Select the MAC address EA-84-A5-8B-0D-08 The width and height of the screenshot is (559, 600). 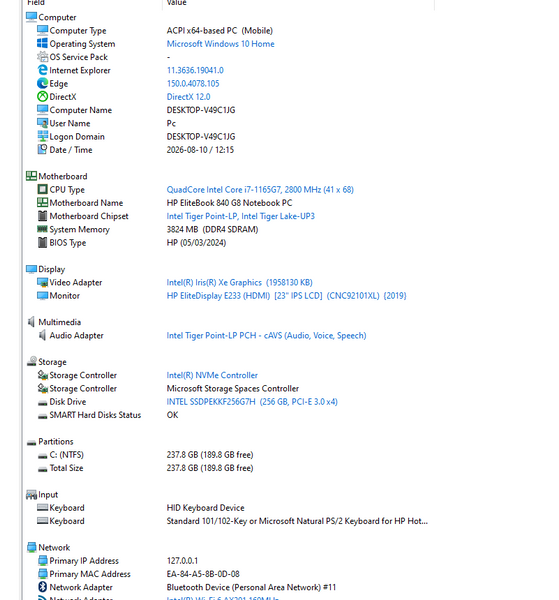(203, 574)
